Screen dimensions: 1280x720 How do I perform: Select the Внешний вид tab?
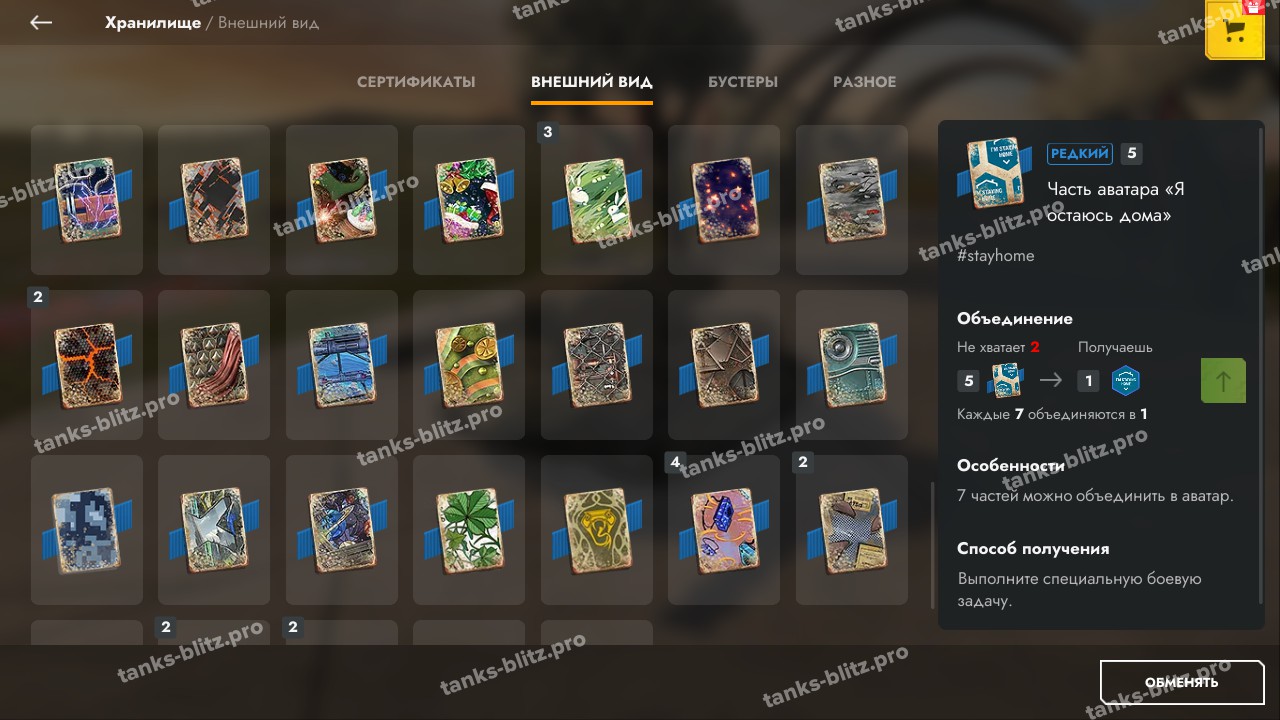[x=592, y=82]
